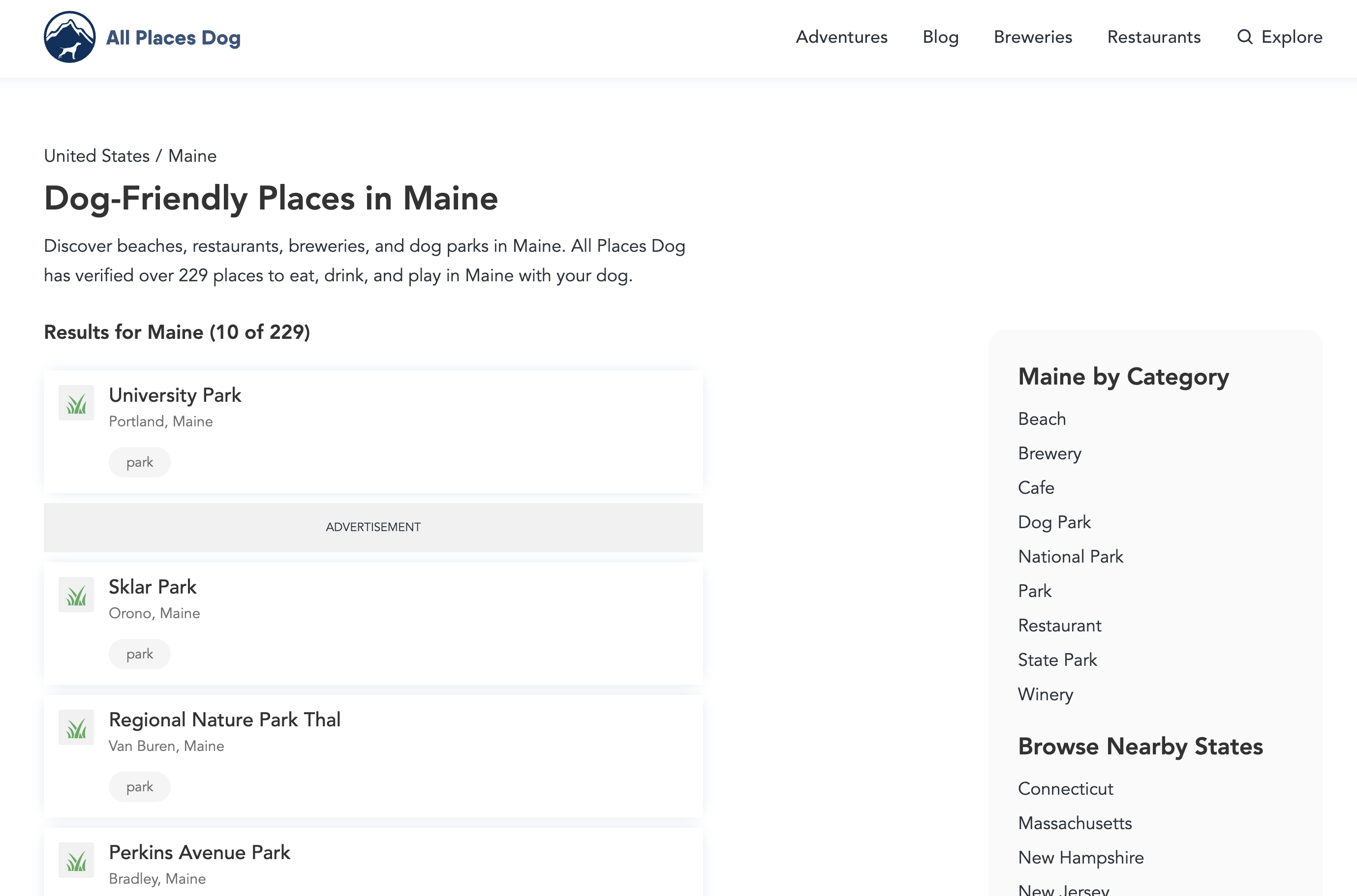Screen dimensions: 1357x896
Task: Open the Blog navigation link
Action: coord(940,37)
